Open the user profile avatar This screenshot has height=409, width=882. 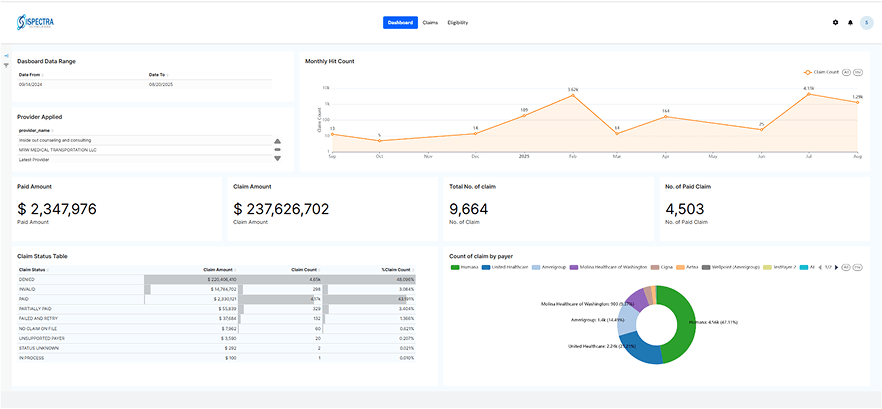[866, 22]
